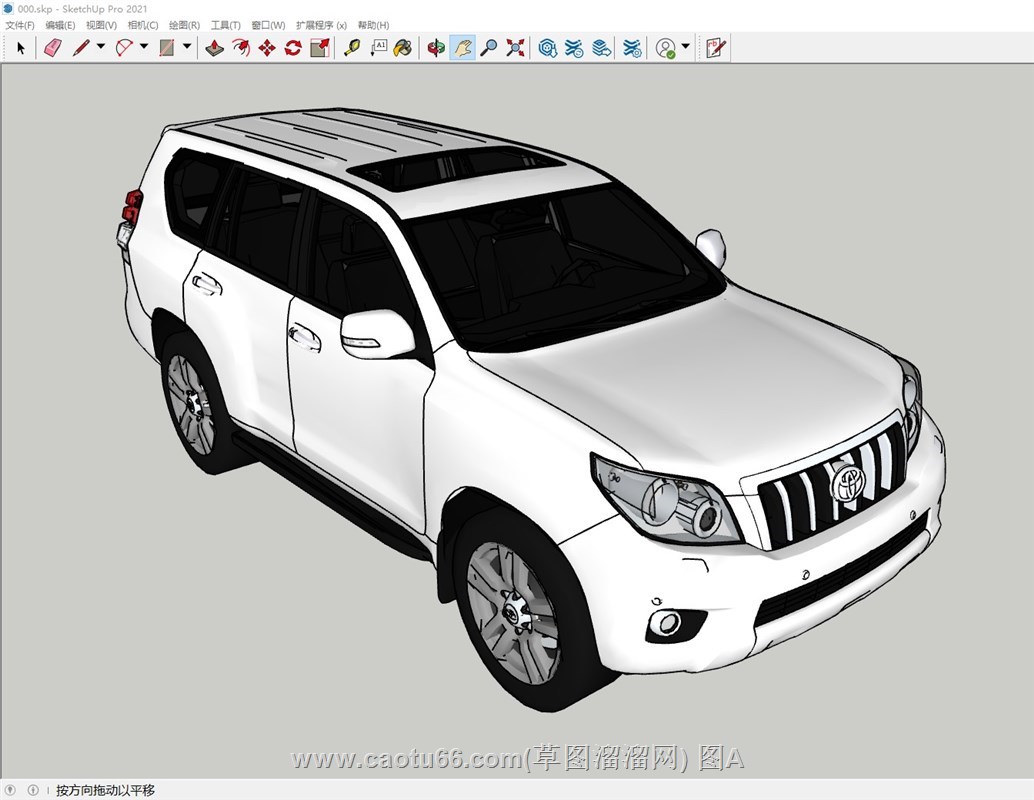Viewport: 1034px width, 800px height.
Task: Click the Ruby console toolbar button
Action: [x=716, y=47]
